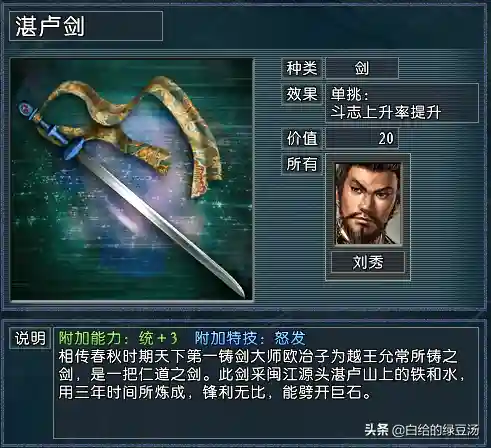Click the blue jeweled sword hilt
The image size is (491, 448).
click(x=50, y=130)
